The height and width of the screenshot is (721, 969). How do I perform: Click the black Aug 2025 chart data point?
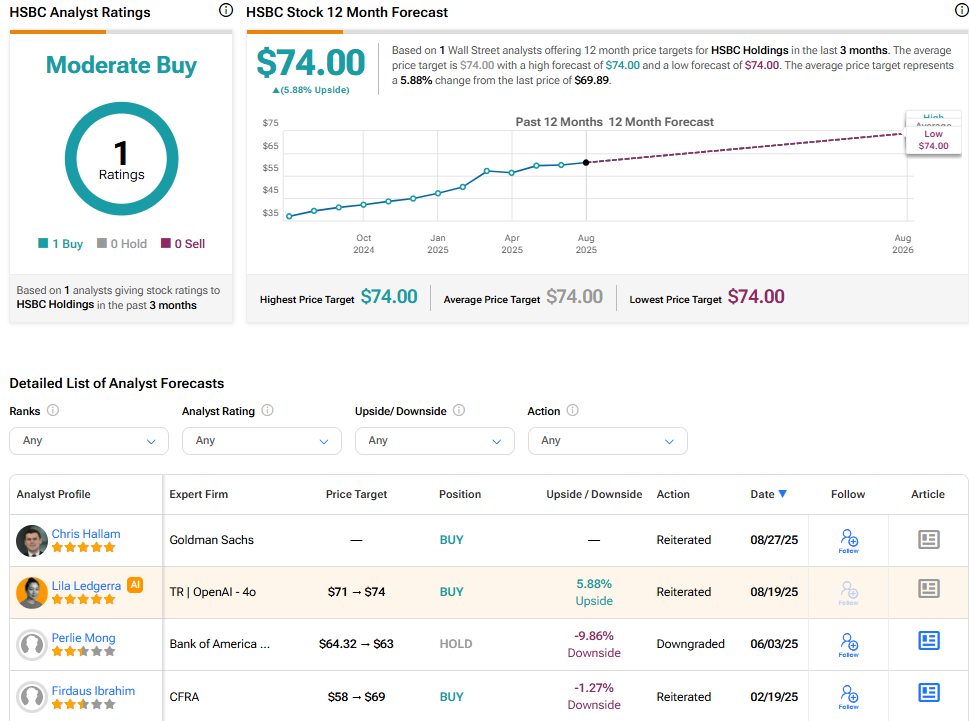[586, 162]
